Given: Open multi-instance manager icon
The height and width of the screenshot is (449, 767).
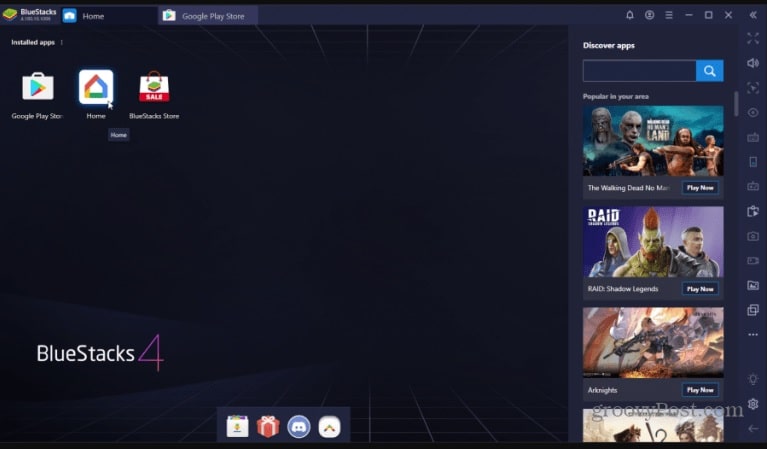Looking at the screenshot, I should (x=753, y=310).
